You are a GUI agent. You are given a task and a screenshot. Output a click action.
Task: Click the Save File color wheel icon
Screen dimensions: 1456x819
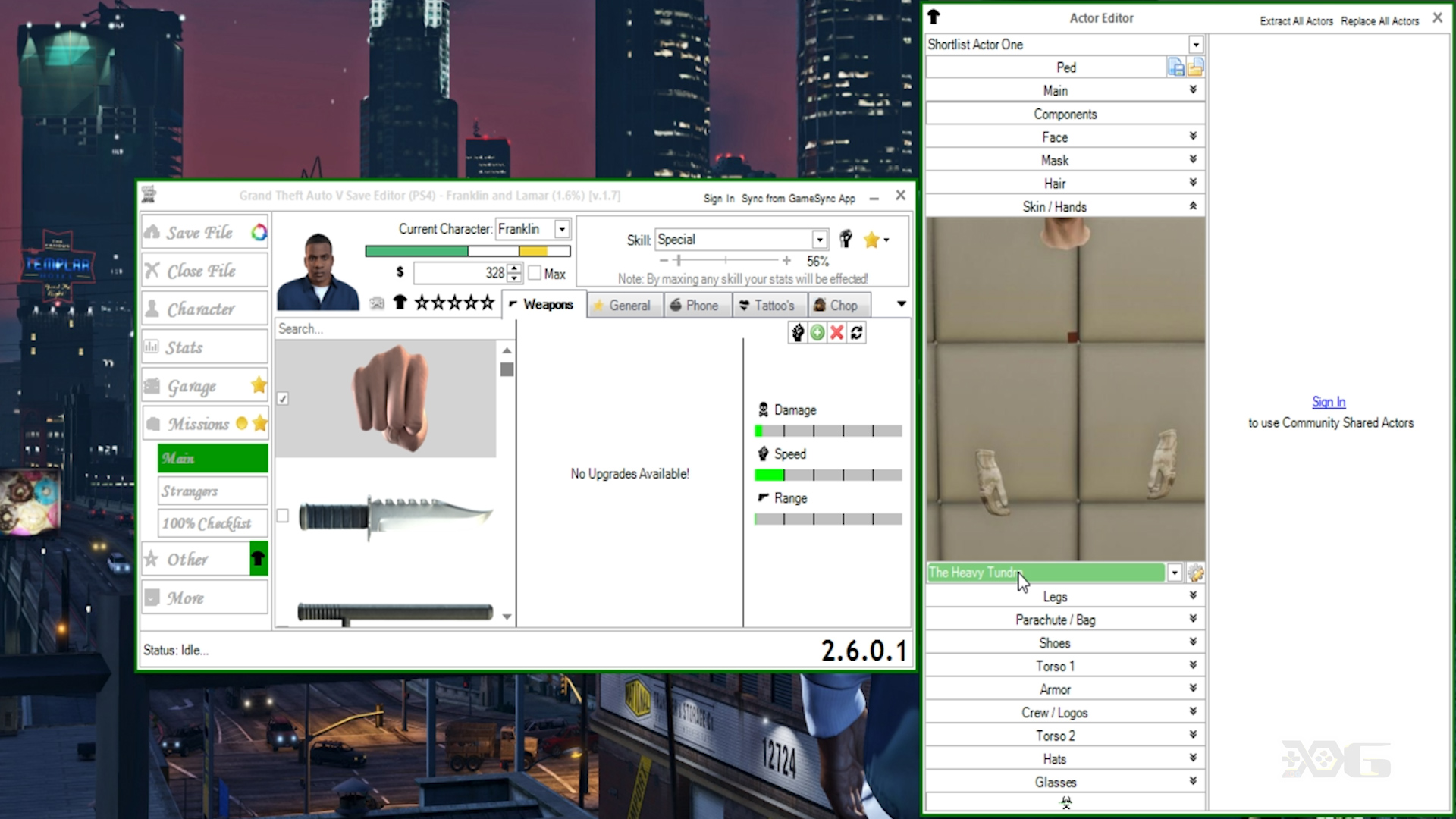[259, 232]
